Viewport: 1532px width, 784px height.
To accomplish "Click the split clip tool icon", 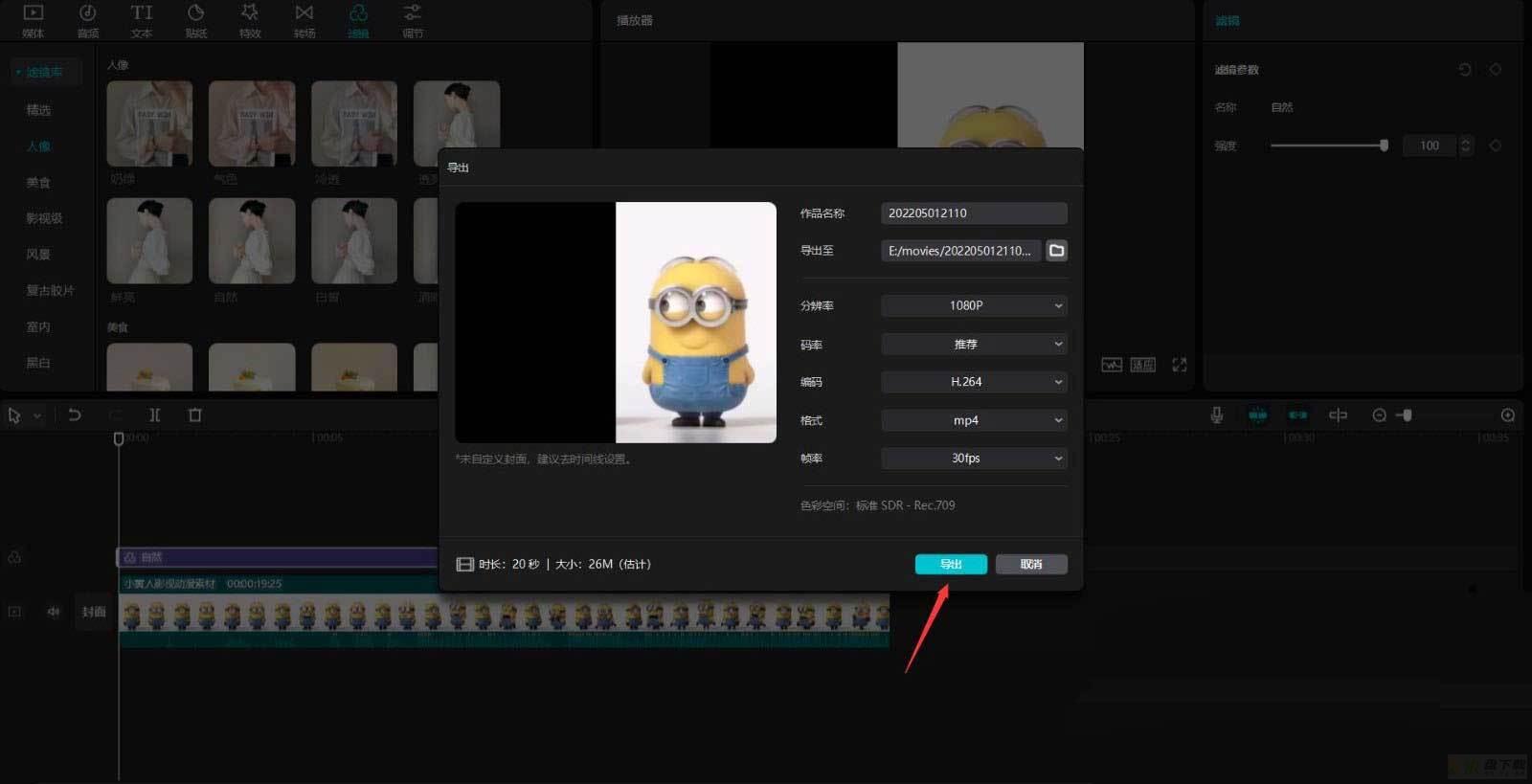I will pos(155,414).
